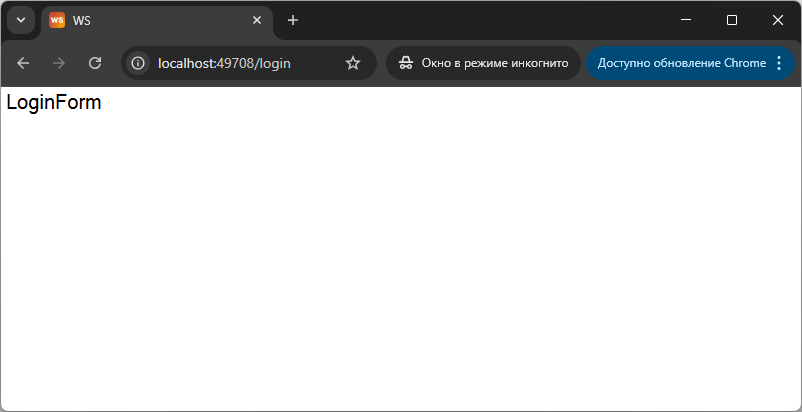Reload the localhost login page
Image resolution: width=802 pixels, height=412 pixels.
pos(95,63)
